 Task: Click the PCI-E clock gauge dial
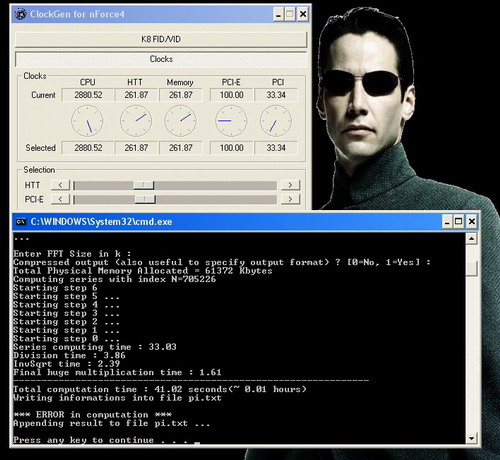(231, 121)
